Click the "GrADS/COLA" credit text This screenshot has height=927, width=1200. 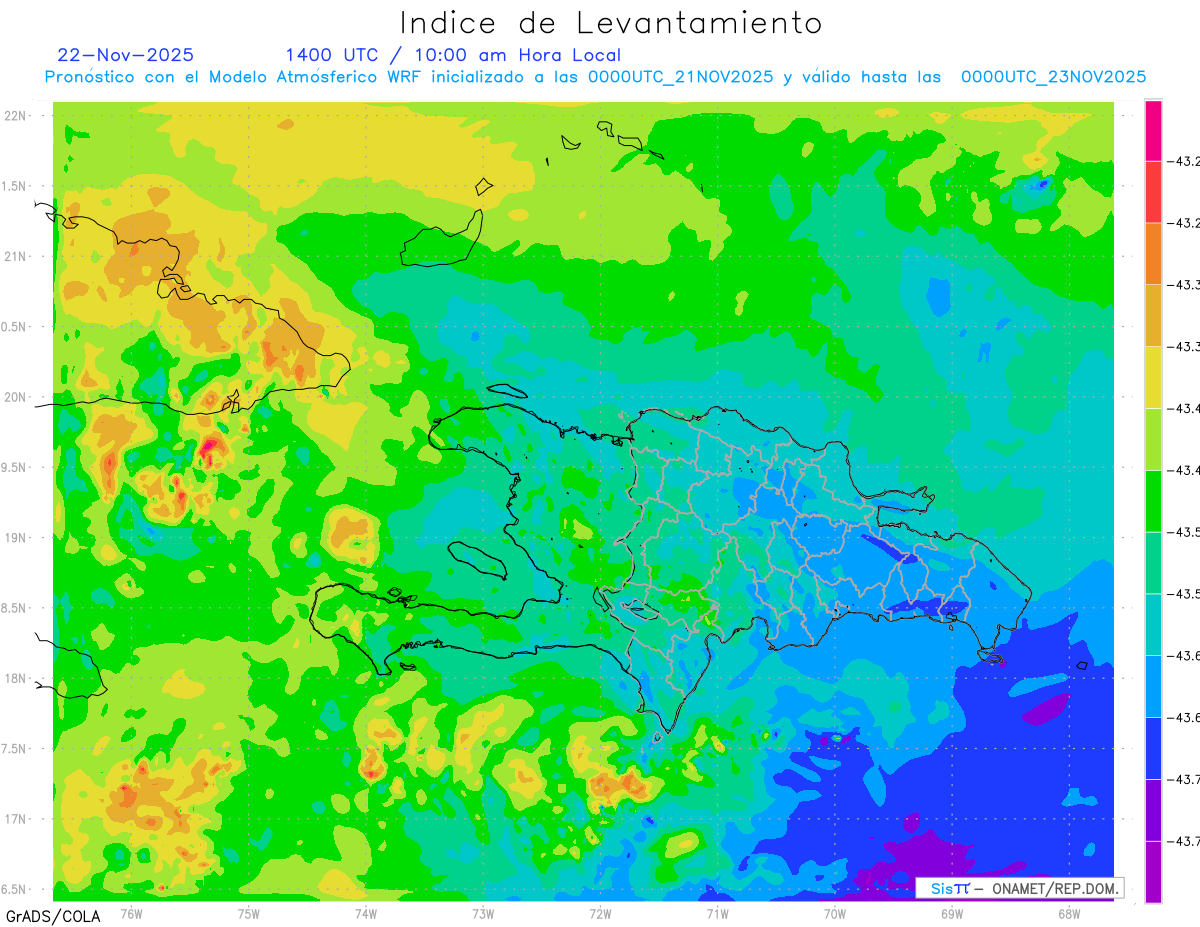(53, 915)
